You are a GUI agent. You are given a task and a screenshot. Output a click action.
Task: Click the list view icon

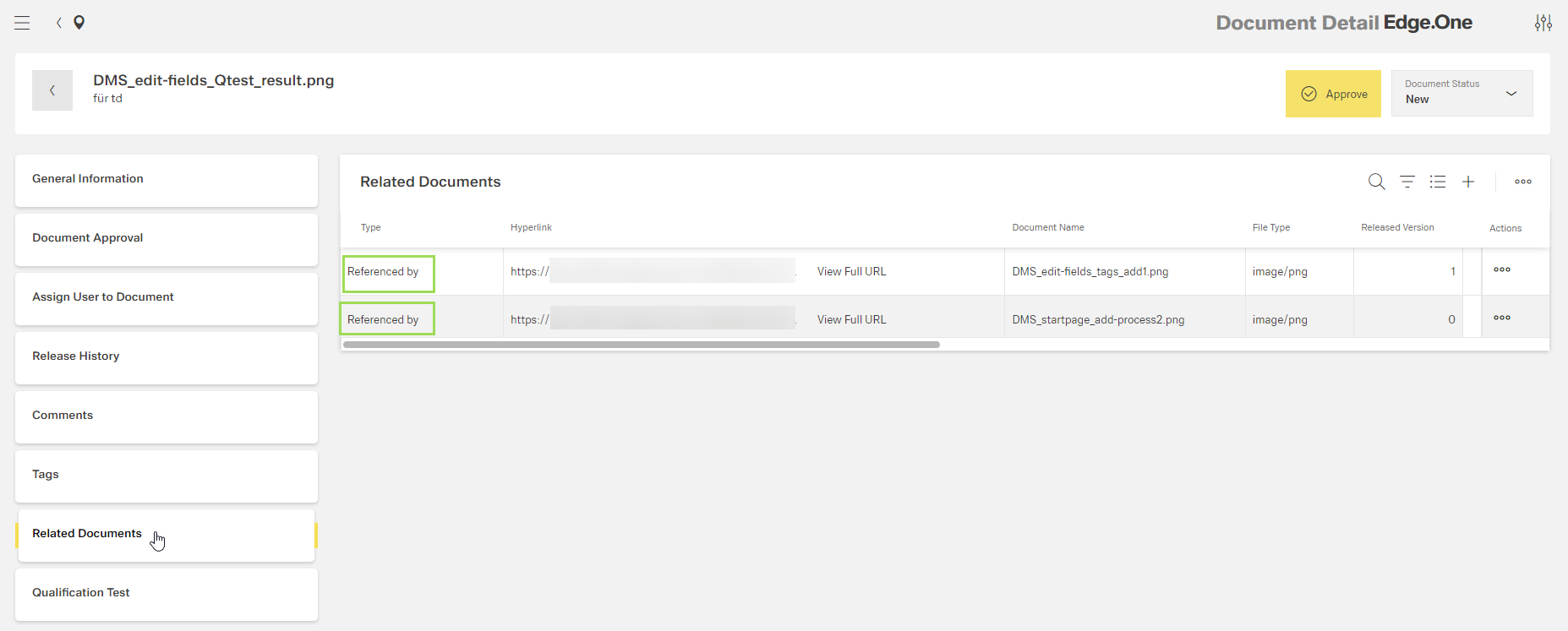1437,182
